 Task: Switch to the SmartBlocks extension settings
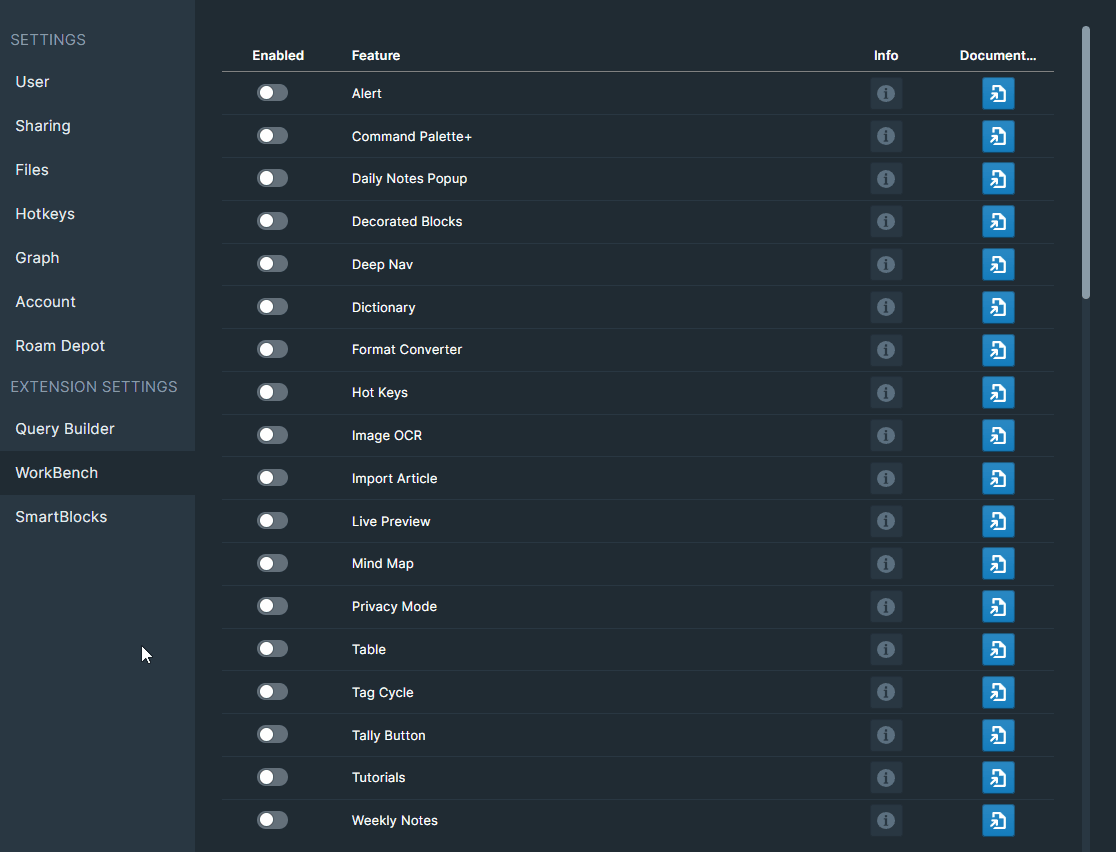point(61,517)
